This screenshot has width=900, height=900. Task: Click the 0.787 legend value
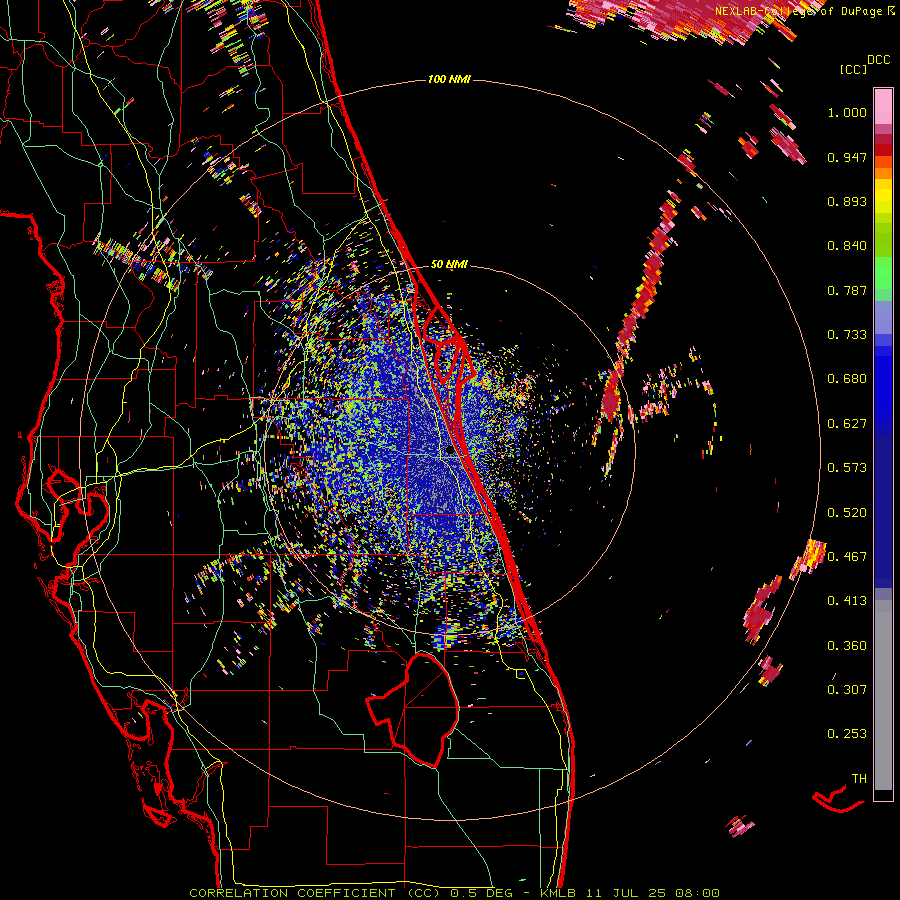point(847,290)
